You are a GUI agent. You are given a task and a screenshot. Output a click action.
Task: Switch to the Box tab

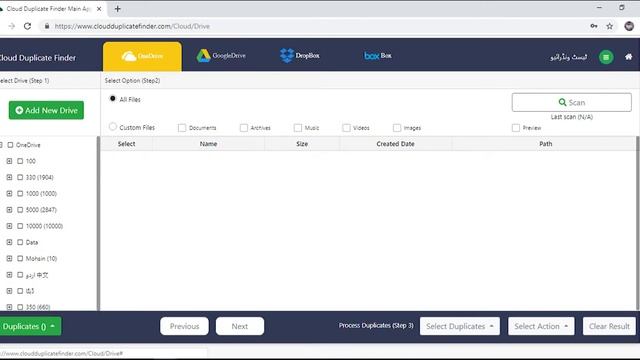[378, 56]
